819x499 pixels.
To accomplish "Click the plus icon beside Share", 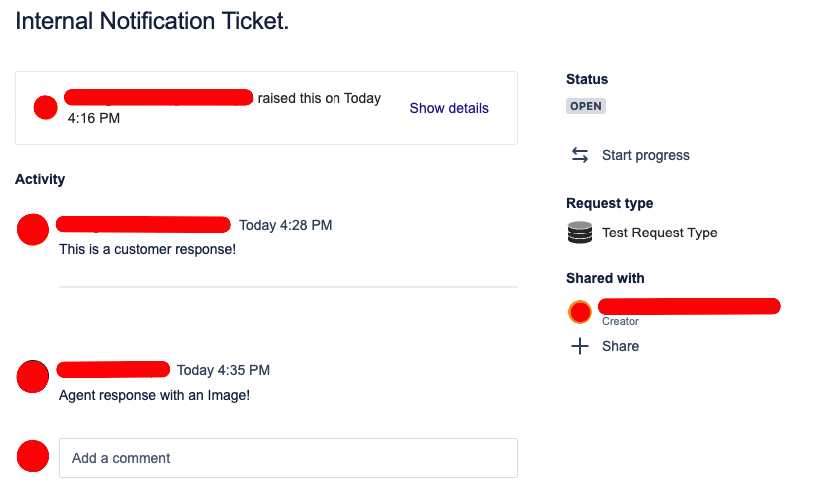I will [x=580, y=346].
